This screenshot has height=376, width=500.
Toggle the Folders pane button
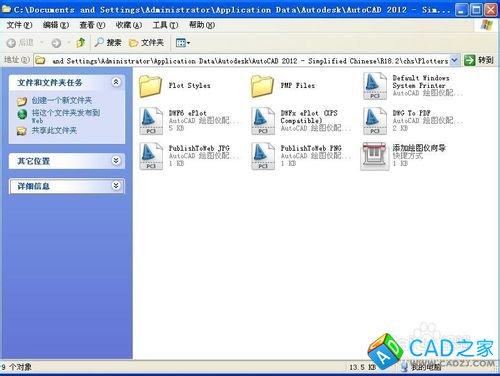(146, 43)
